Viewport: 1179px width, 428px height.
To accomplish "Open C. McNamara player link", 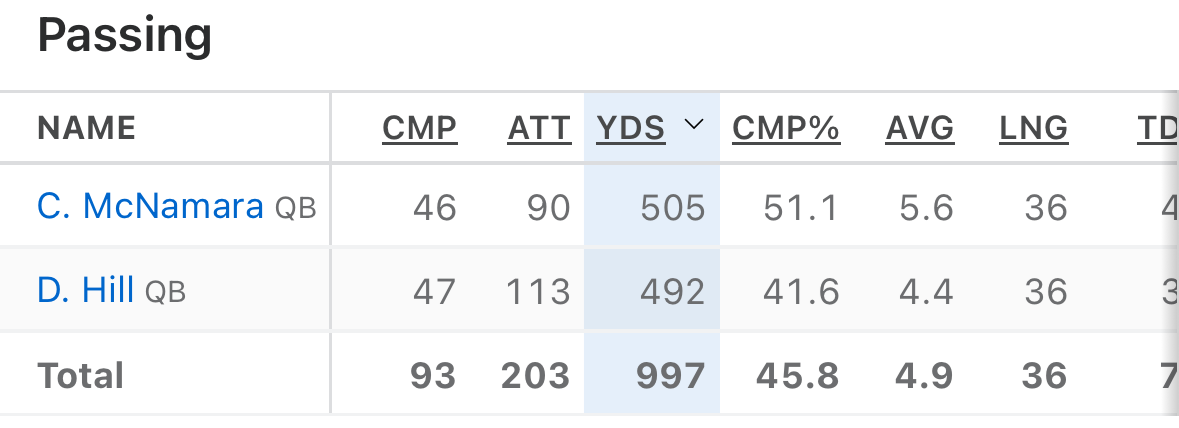I will (151, 206).
